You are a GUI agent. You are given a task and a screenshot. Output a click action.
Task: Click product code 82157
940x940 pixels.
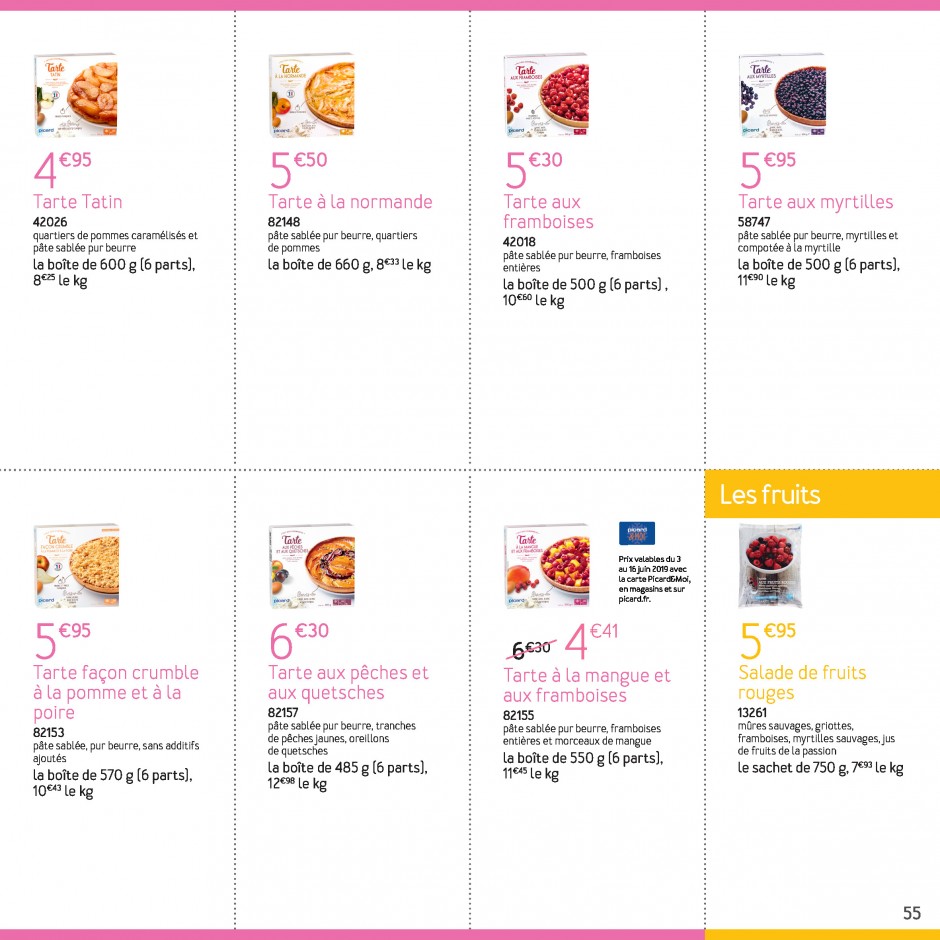point(283,713)
